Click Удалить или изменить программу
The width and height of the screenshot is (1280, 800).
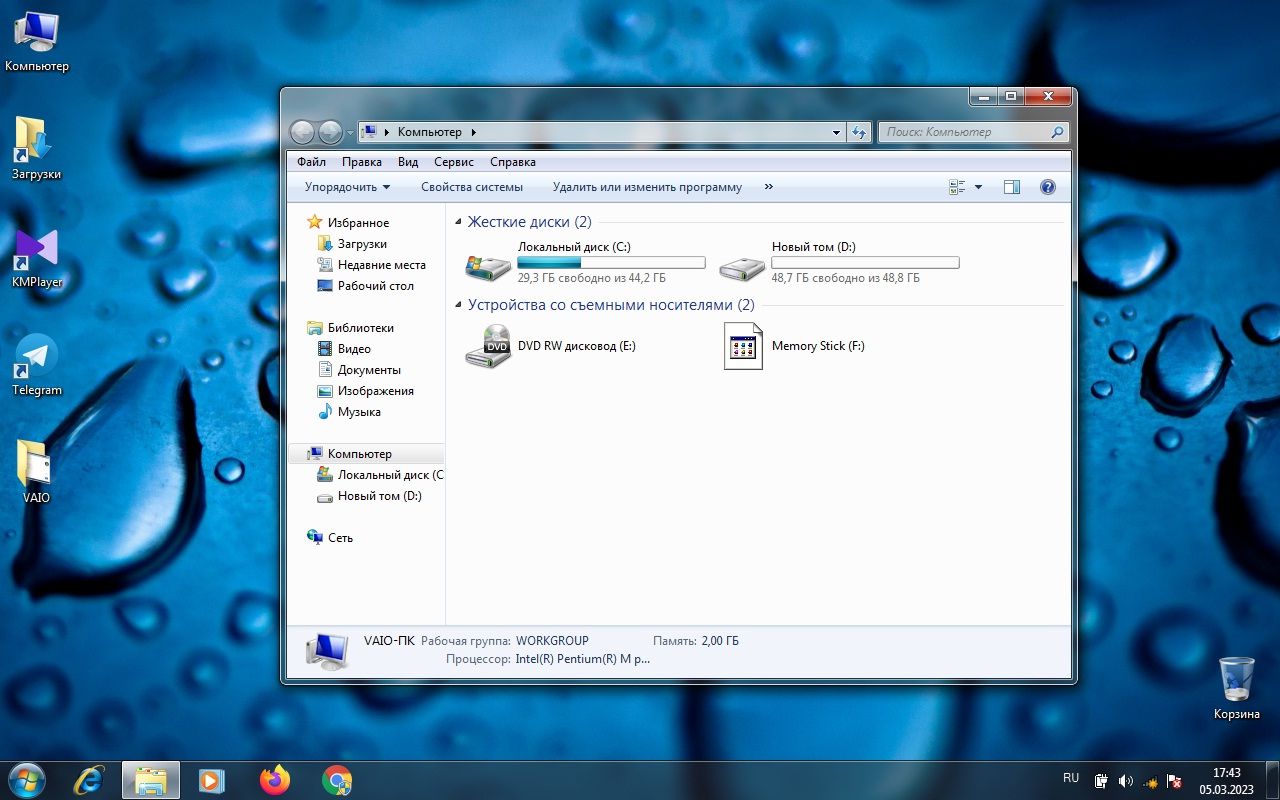(647, 187)
